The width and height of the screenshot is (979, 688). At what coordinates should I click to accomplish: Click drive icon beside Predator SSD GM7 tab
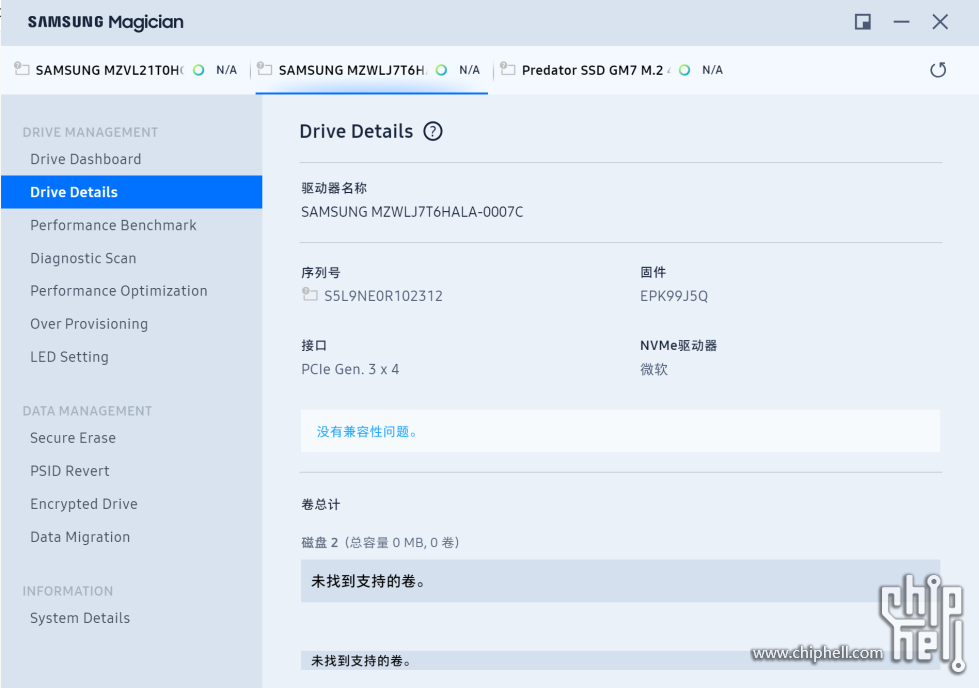(x=508, y=68)
